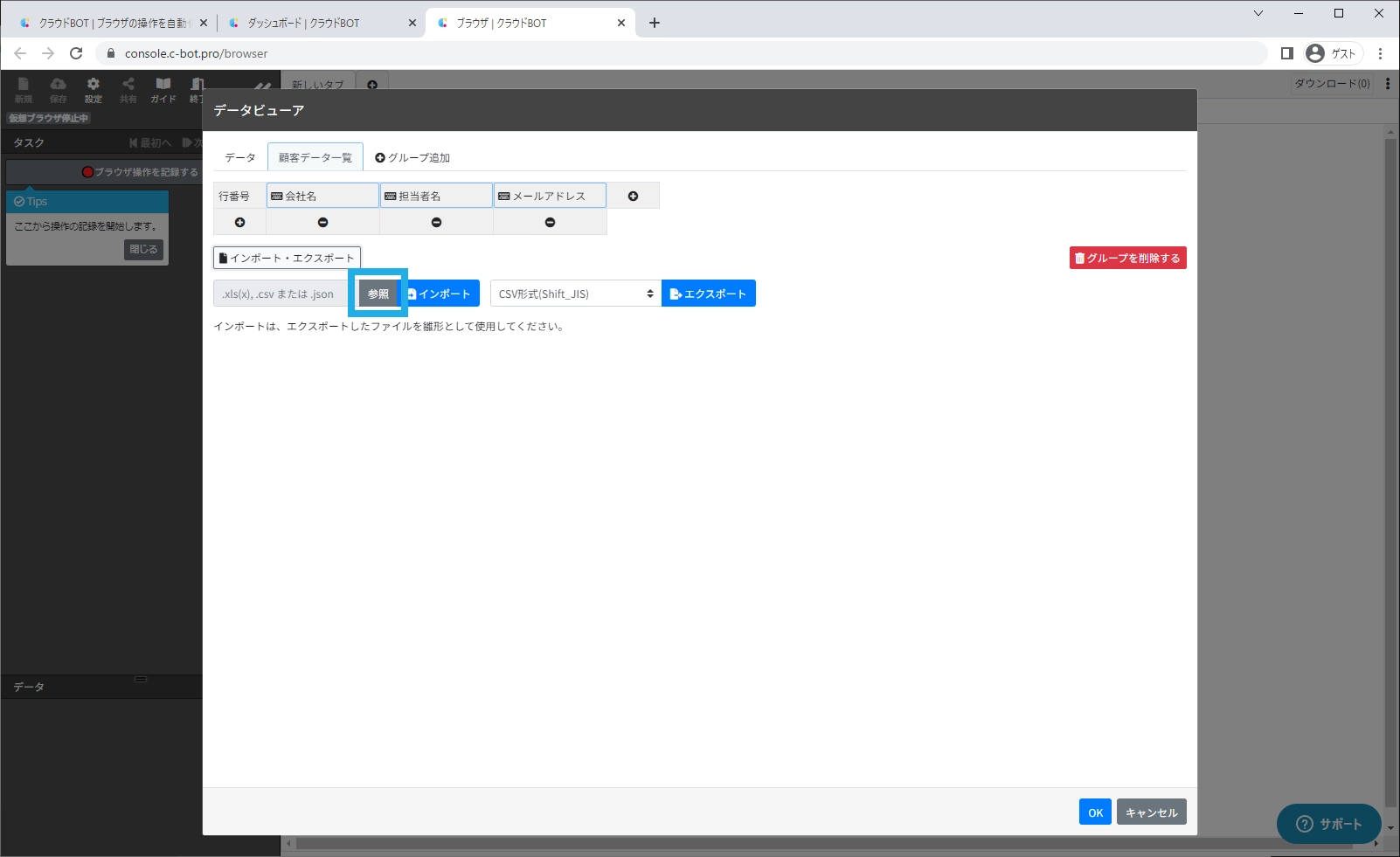Click the red グループを削除する button
1400x857 pixels.
point(1127,258)
